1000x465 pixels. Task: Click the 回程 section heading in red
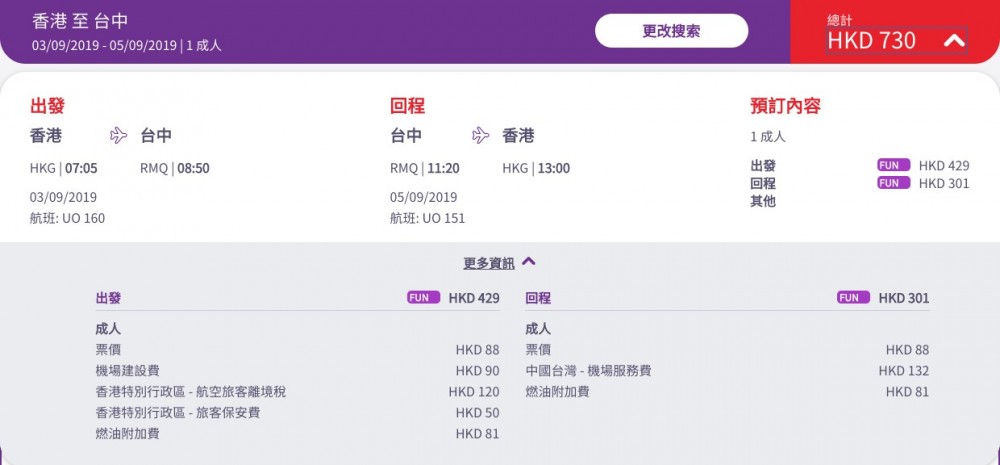click(x=408, y=106)
